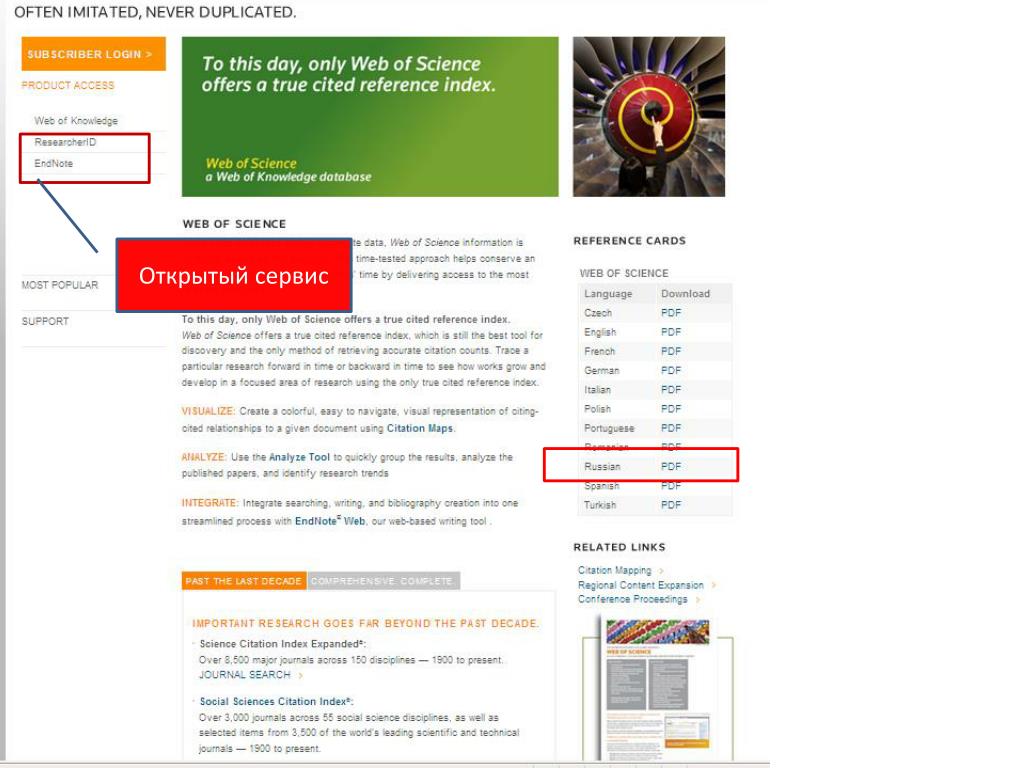Open the Analyze Tool link
This screenshot has width=1024, height=768.
[299, 457]
